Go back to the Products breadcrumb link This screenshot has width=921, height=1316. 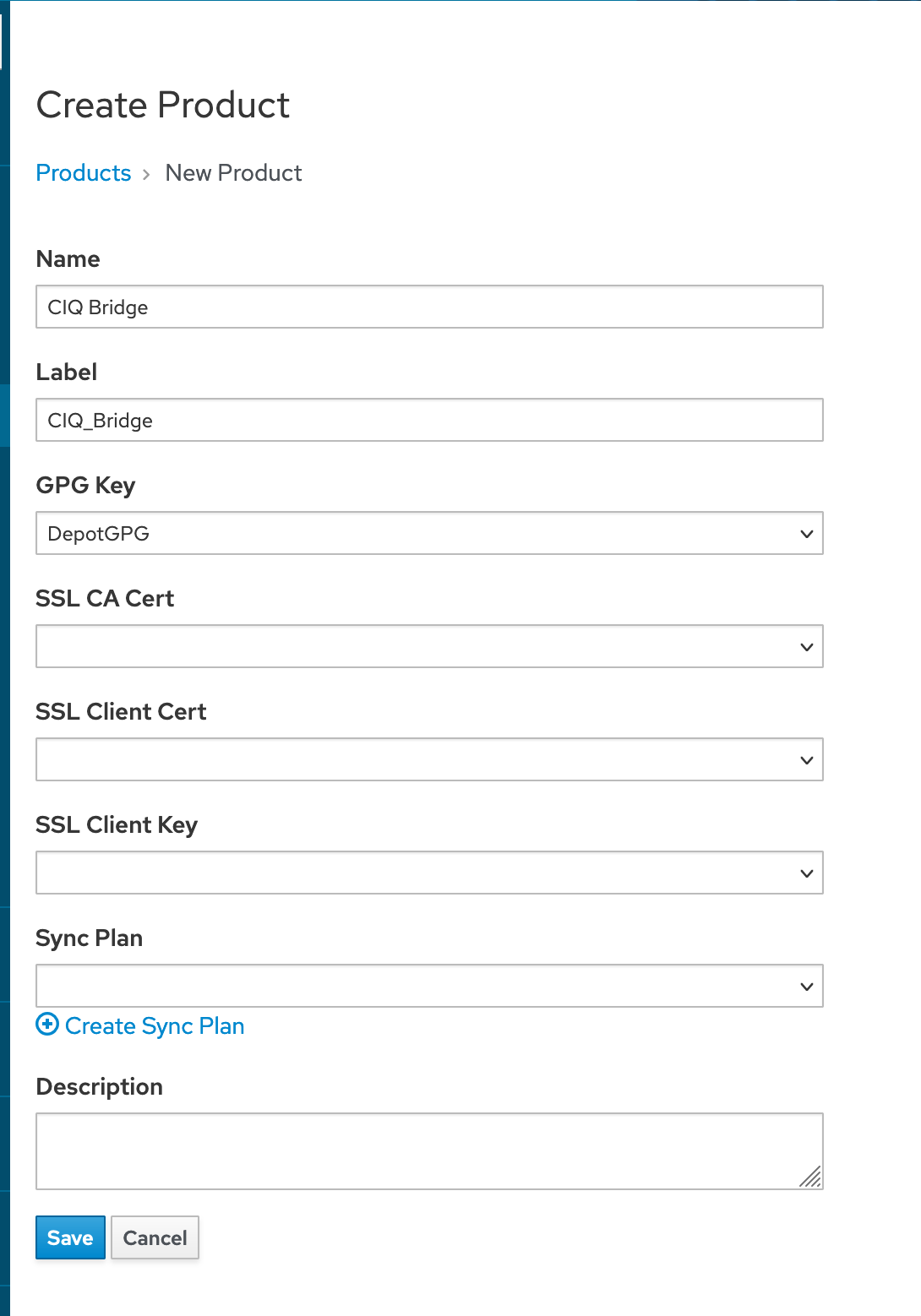(x=84, y=173)
